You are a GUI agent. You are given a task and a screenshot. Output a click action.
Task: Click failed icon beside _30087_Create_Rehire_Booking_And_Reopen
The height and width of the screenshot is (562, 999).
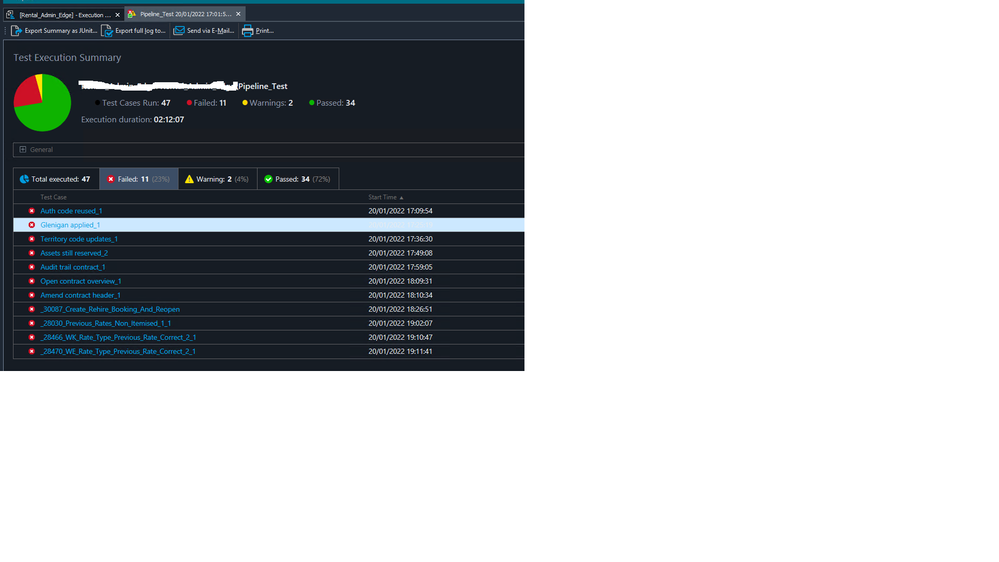coord(31,309)
